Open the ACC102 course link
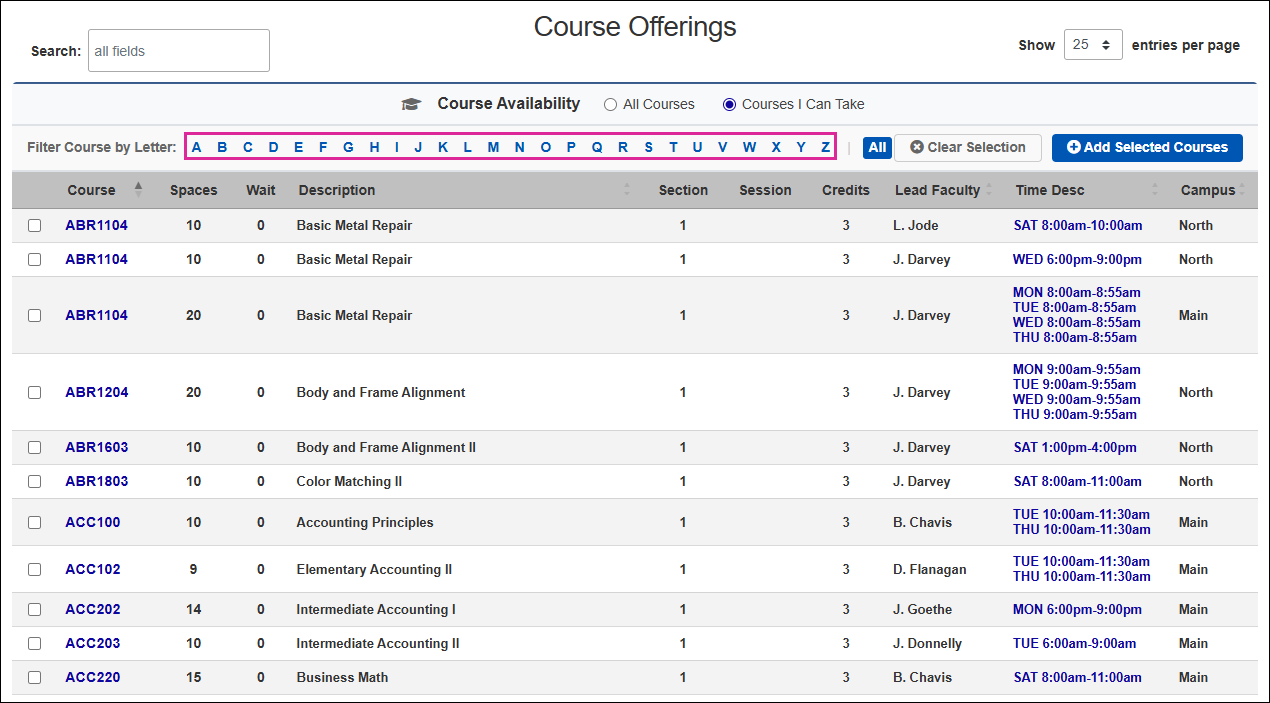 93,569
